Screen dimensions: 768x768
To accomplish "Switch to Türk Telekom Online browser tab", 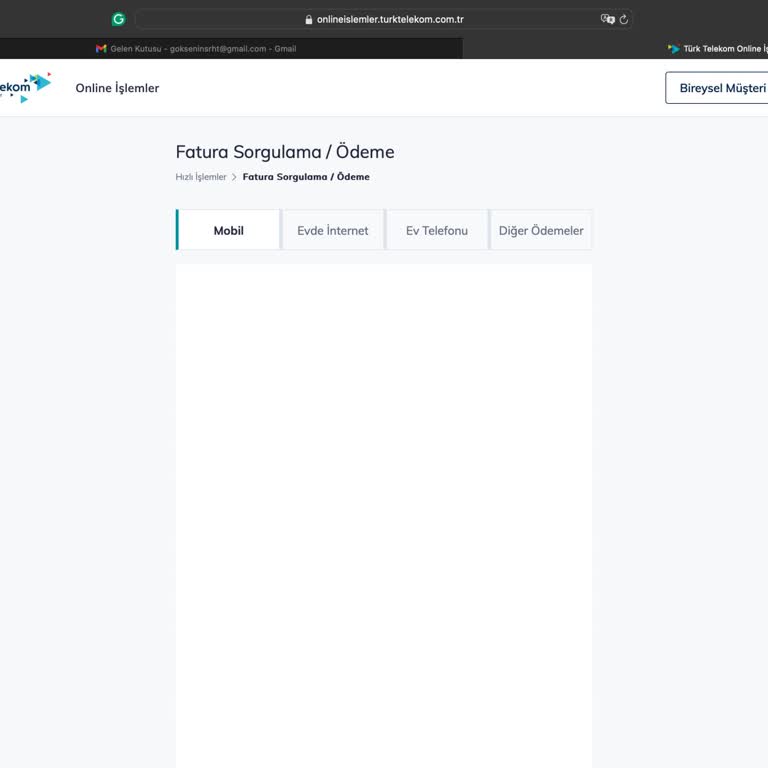I will 718,48.
